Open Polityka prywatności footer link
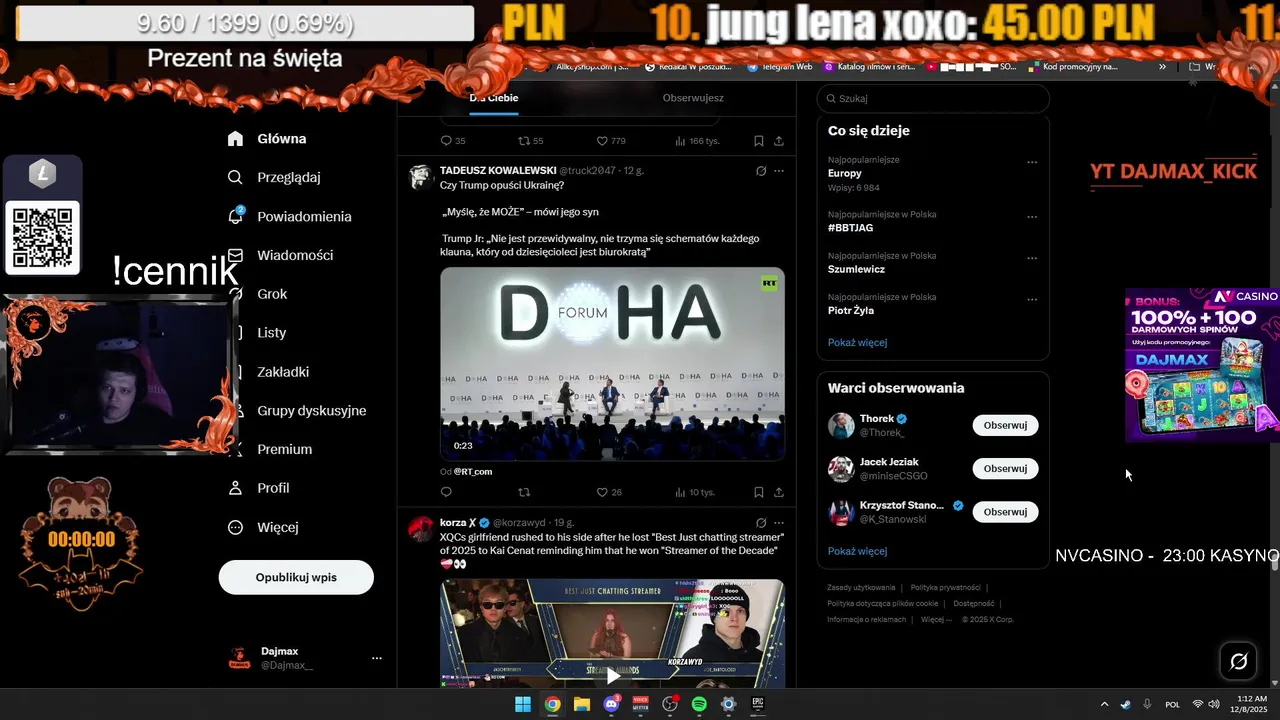This screenshot has height=720, width=1280. 945,587
